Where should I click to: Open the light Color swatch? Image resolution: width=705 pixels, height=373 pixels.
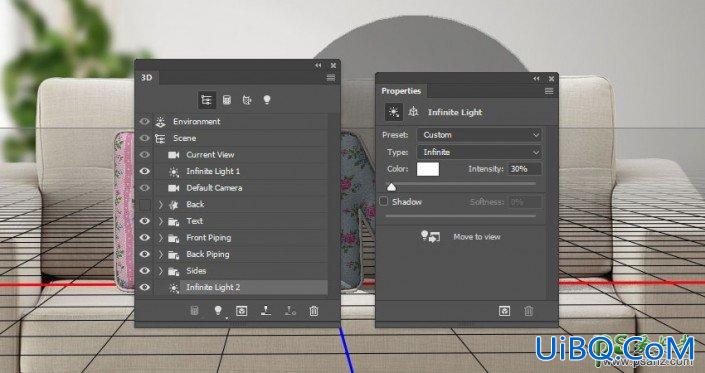(x=428, y=169)
